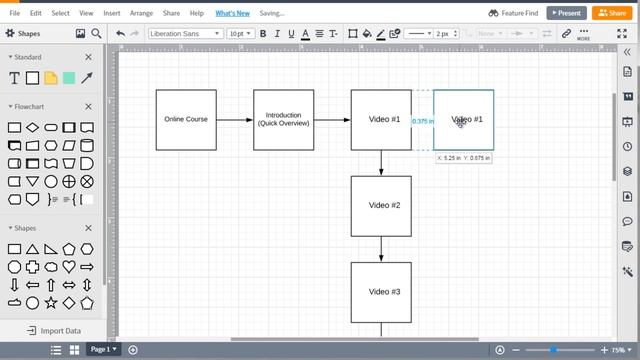Screen dimensions: 640x360
Task: Enter fullscreen mode via the expand icon
Action: coord(622,33)
